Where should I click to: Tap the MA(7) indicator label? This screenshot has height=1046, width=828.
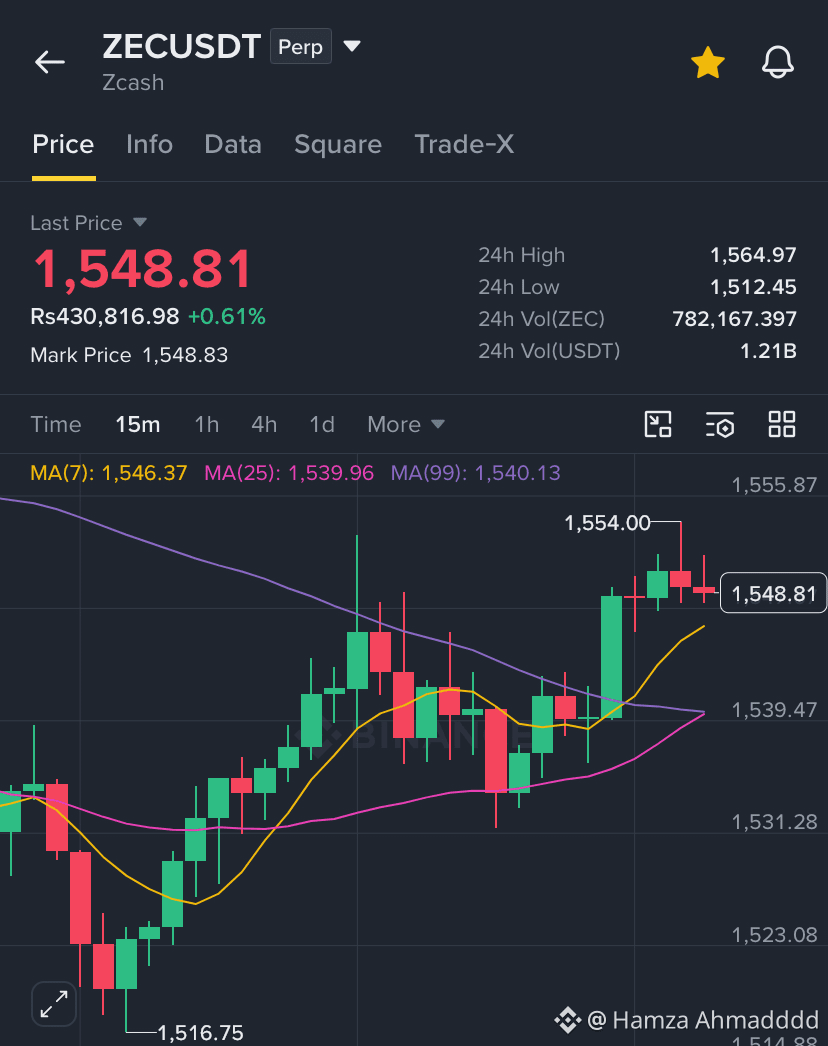coord(109,473)
